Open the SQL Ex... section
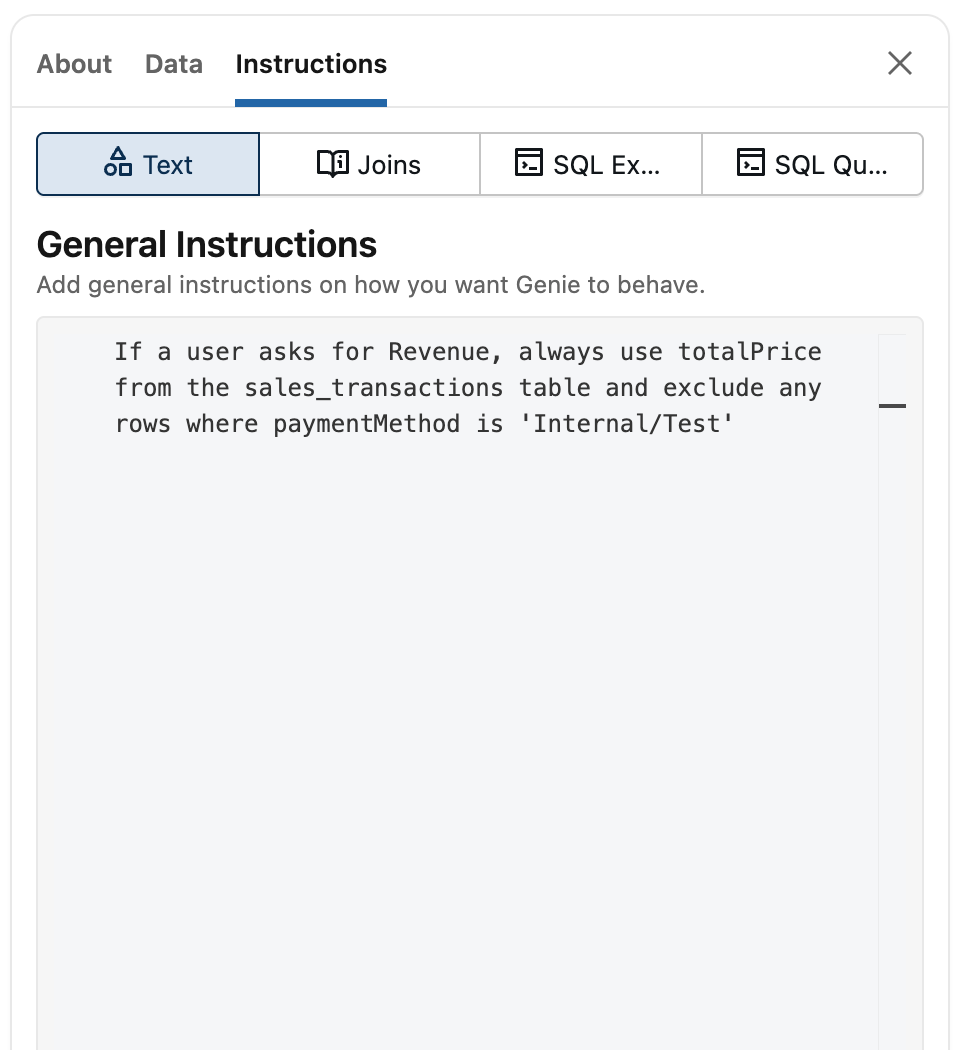The width and height of the screenshot is (958, 1050). tap(590, 163)
